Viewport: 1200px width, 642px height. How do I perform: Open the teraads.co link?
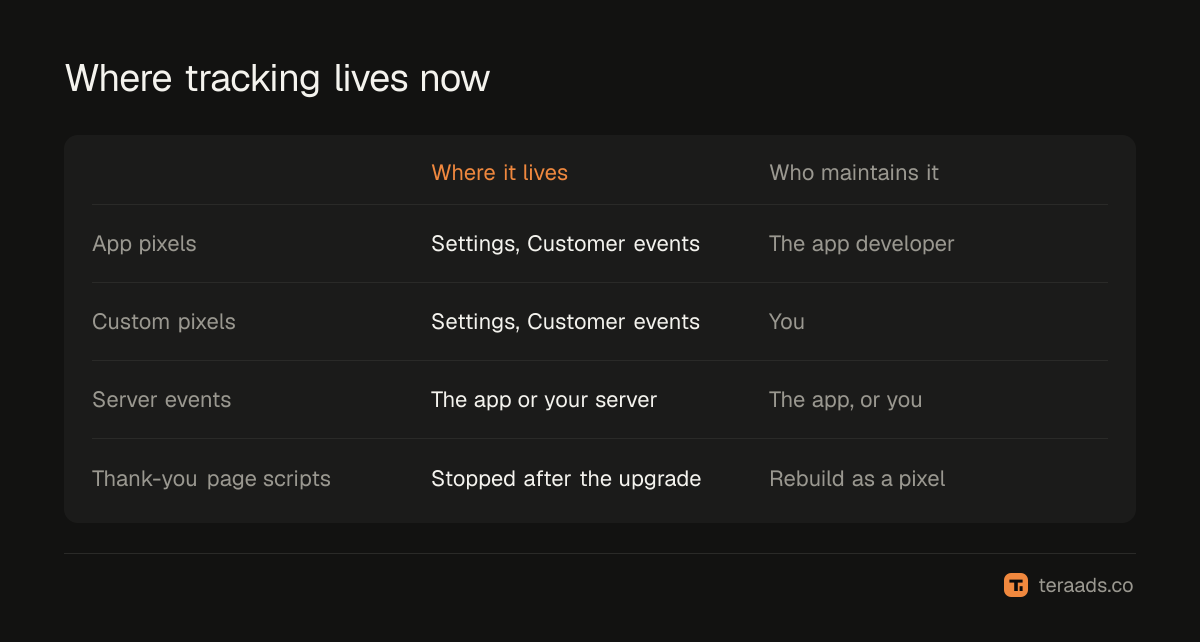click(1085, 585)
